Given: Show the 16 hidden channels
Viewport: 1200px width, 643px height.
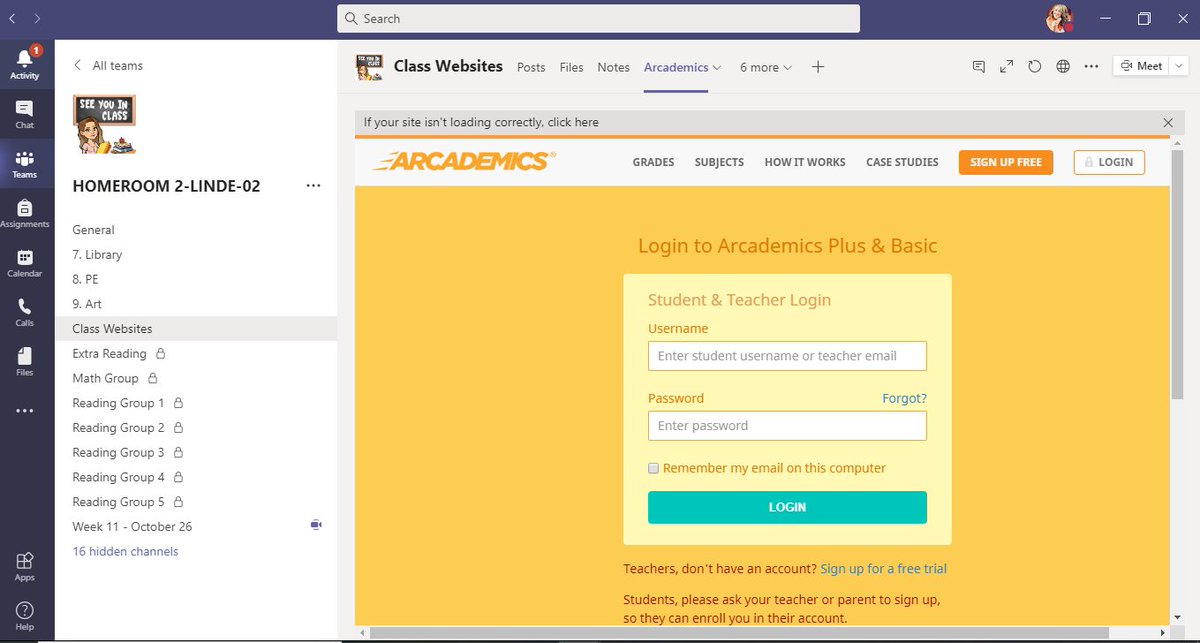Looking at the screenshot, I should 125,551.
